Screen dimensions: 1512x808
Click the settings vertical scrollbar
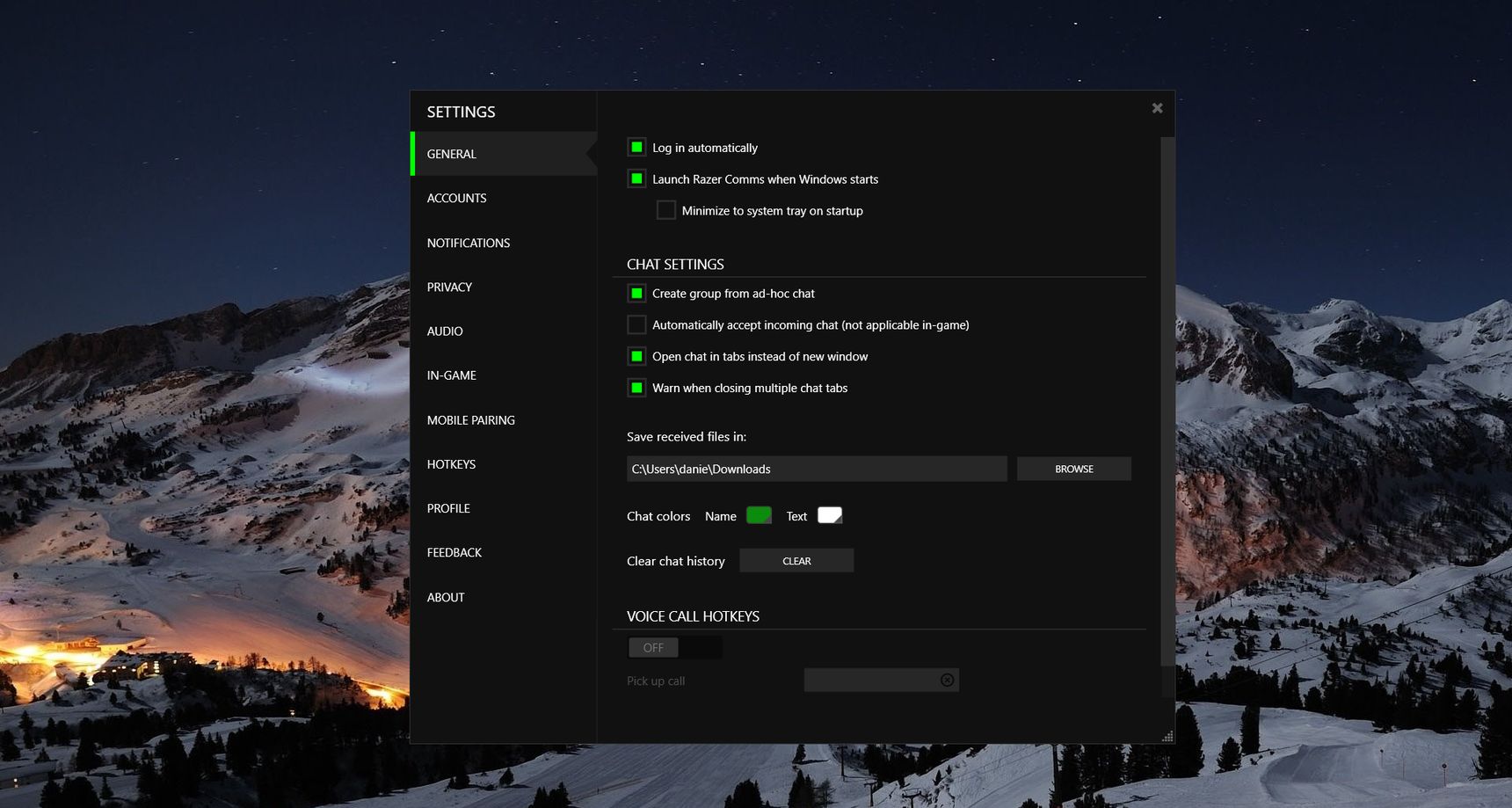pyautogui.click(x=1167, y=400)
